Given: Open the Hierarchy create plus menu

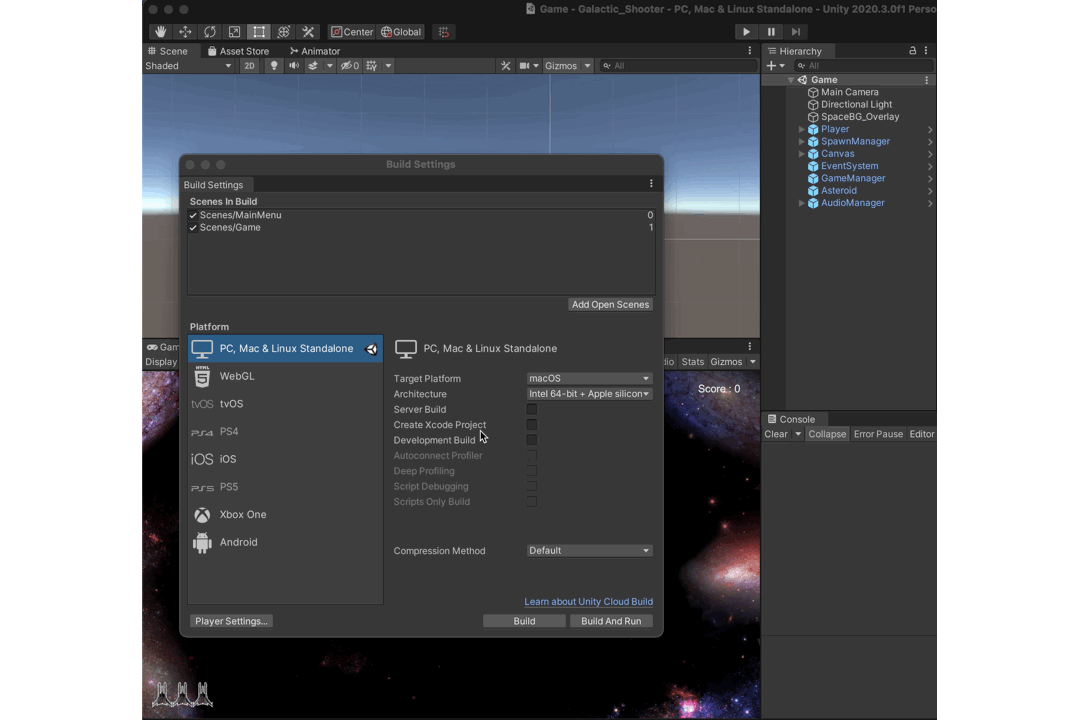Looking at the screenshot, I should point(776,65).
